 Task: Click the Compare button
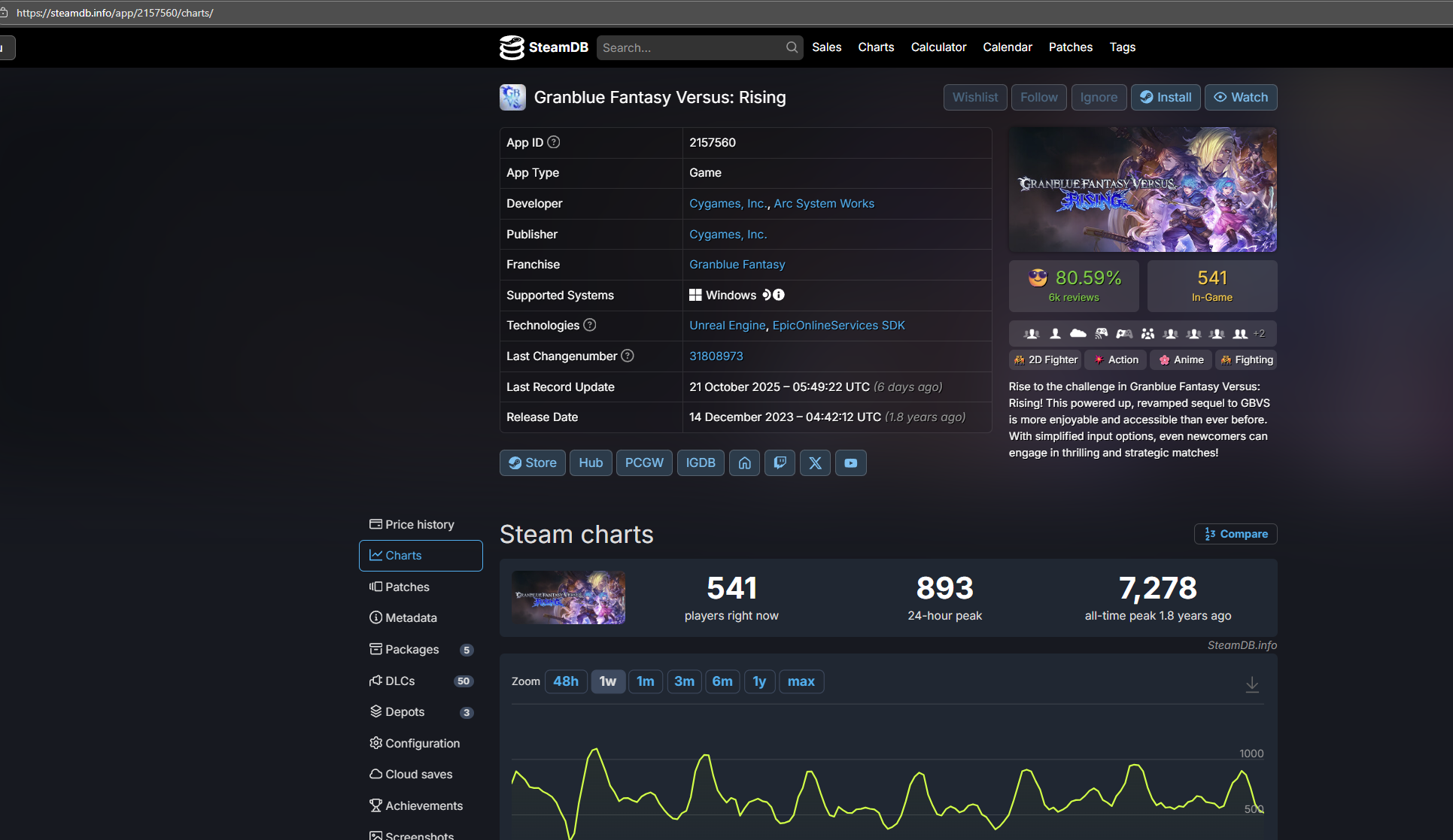(x=1236, y=534)
